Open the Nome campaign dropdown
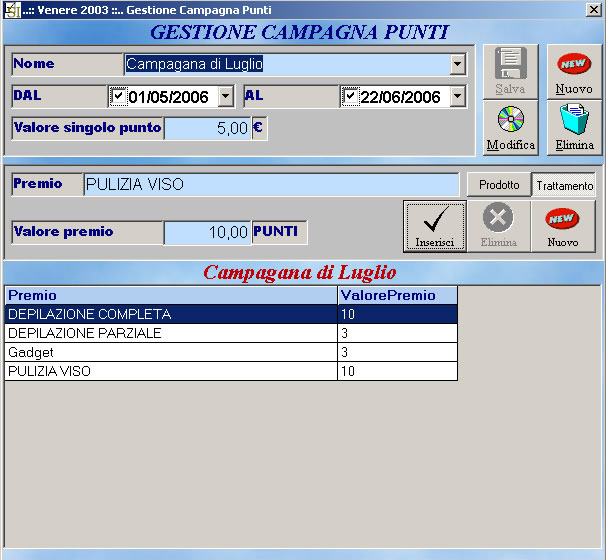The image size is (606, 560). point(458,64)
